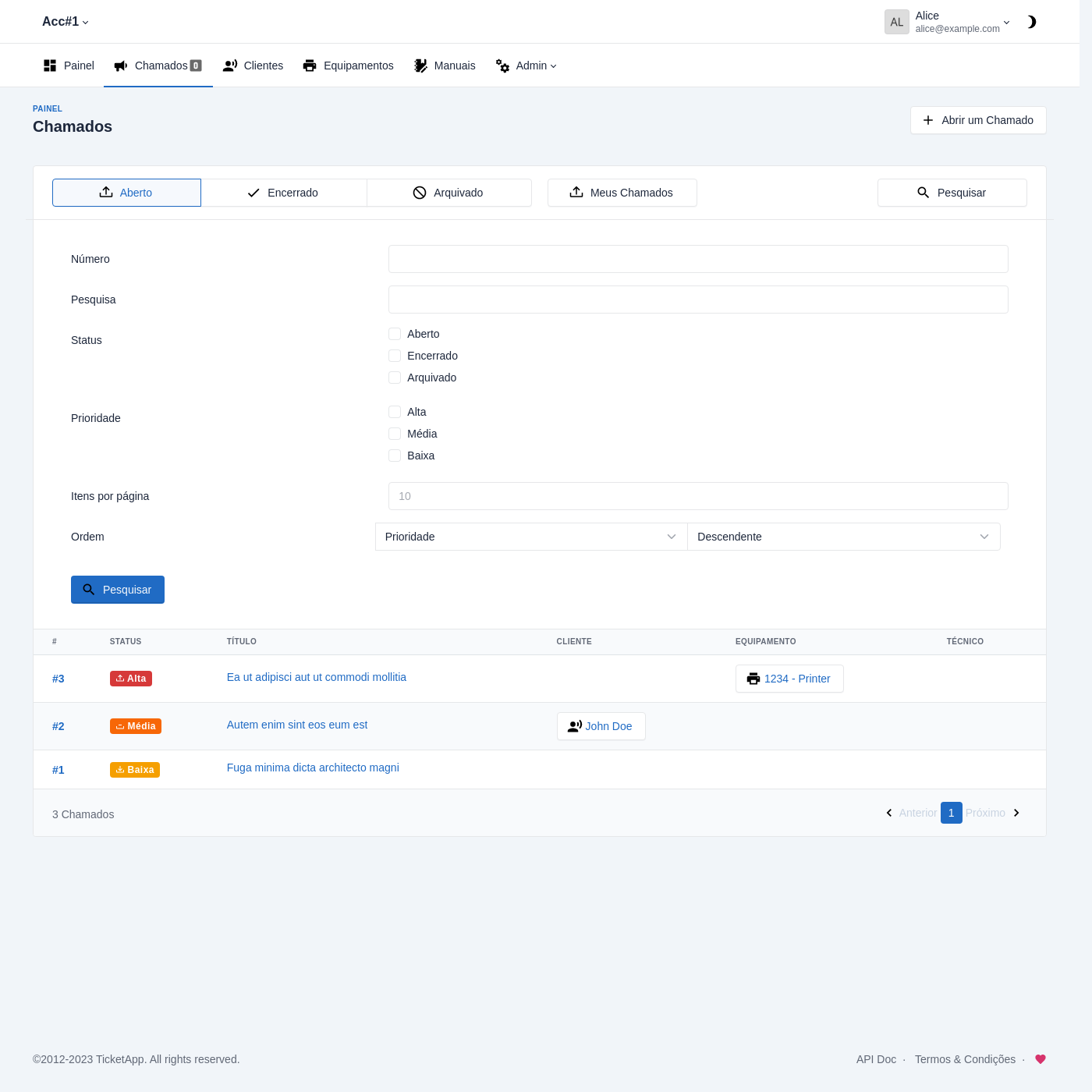Viewport: 1092px width, 1092px height.
Task: Click Meus Chamados button
Action: click(x=622, y=193)
